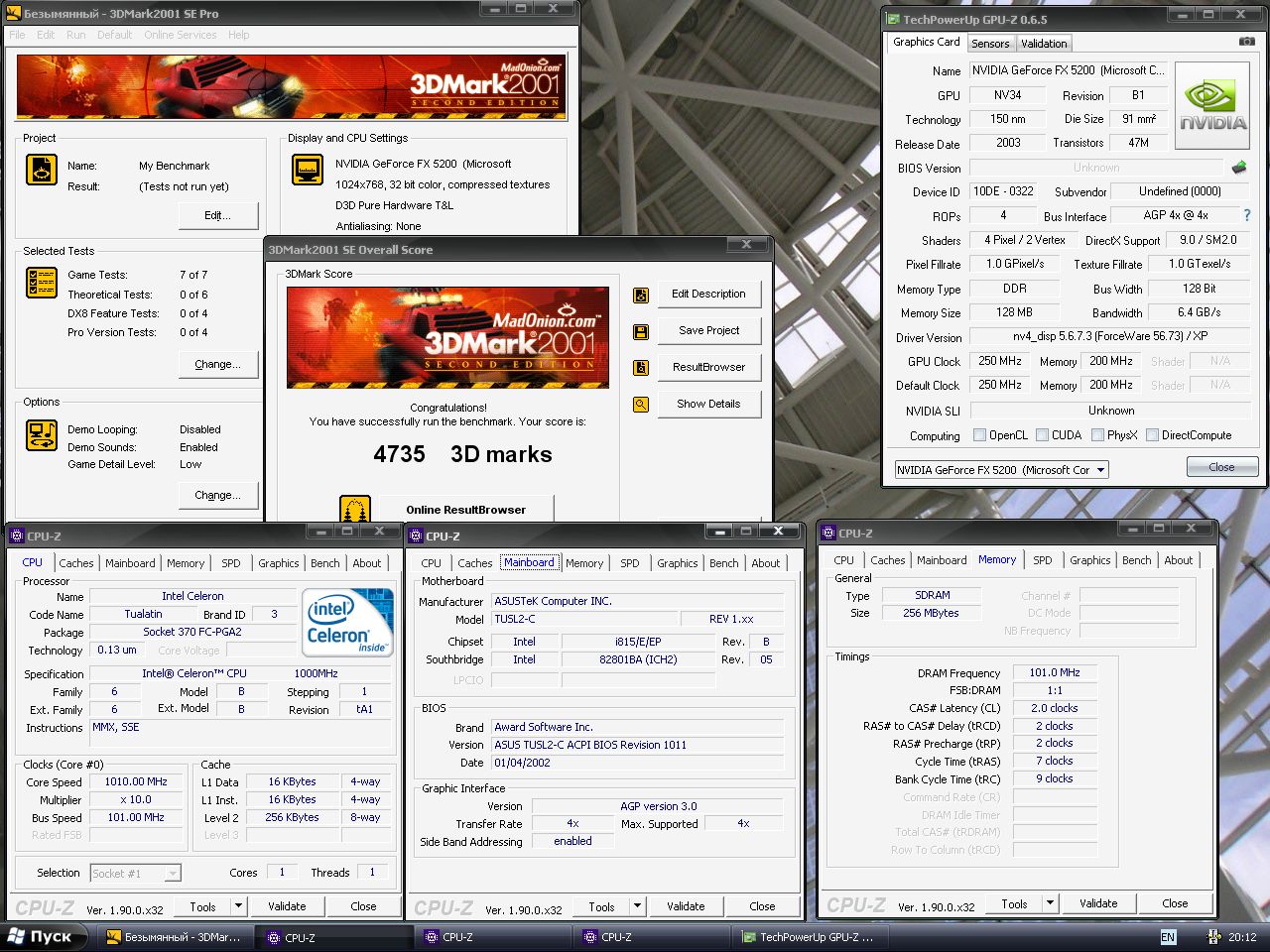Expand Tools dropdown arrow in CPU-Z memory window
This screenshot has width=1270, height=952.
[1050, 903]
